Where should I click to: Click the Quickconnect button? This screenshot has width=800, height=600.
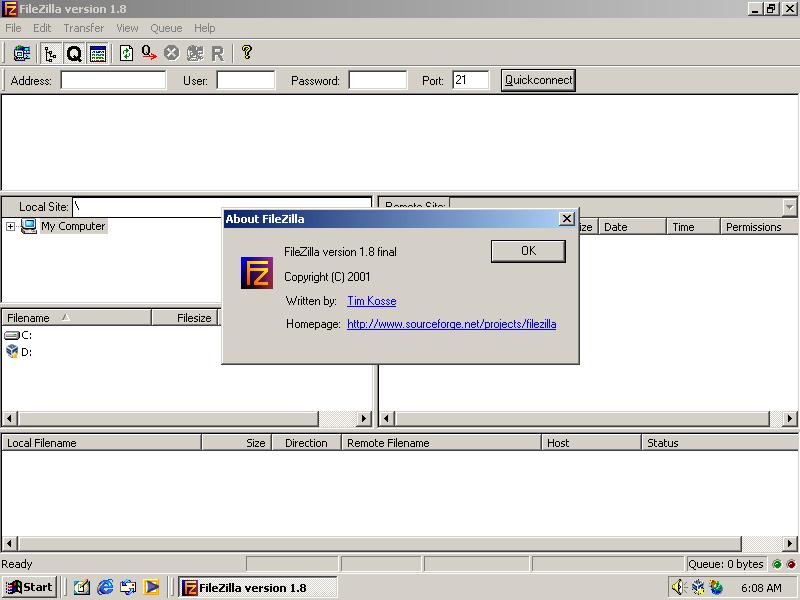538,80
